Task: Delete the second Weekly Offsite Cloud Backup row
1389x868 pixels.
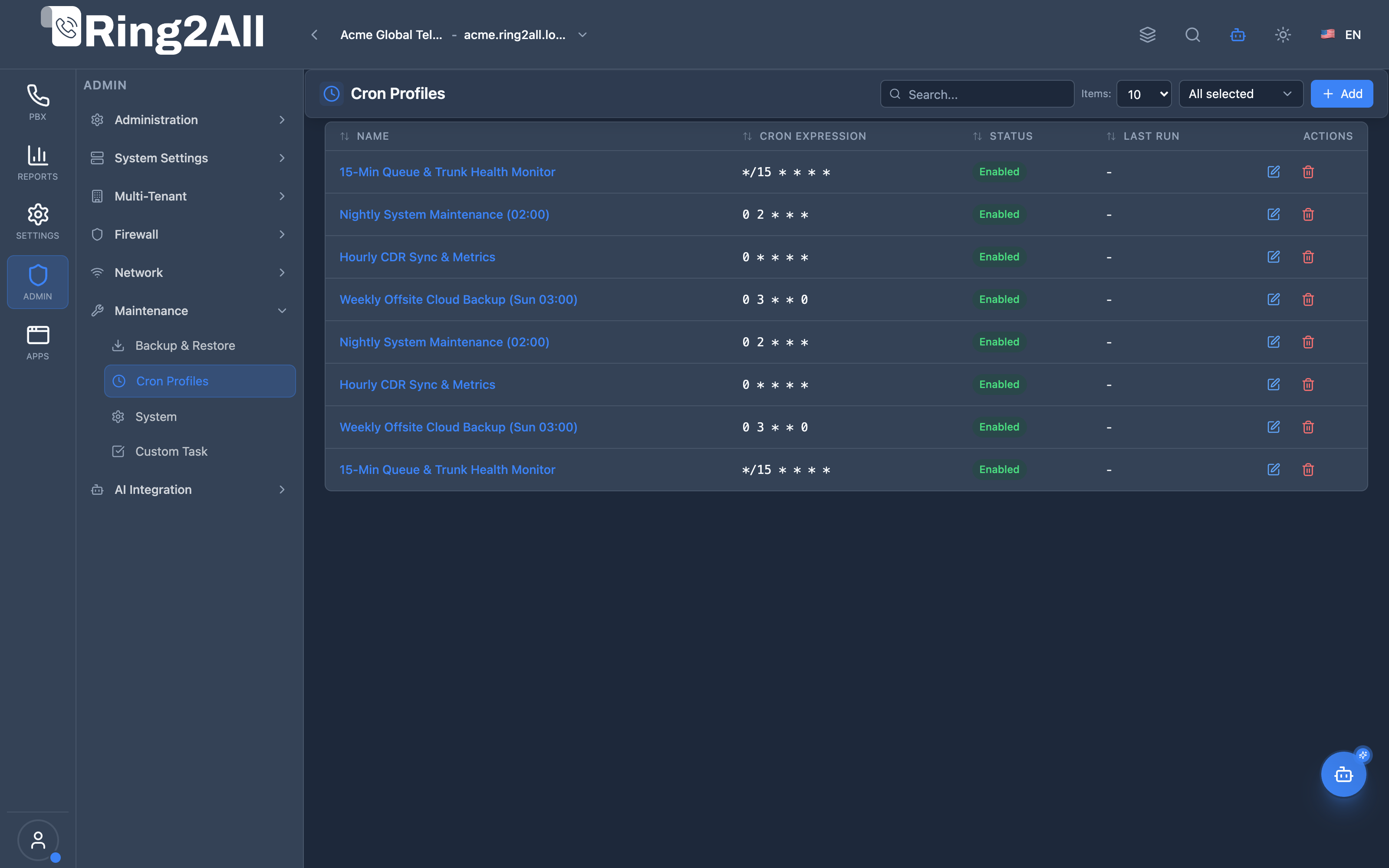Action: [1308, 427]
